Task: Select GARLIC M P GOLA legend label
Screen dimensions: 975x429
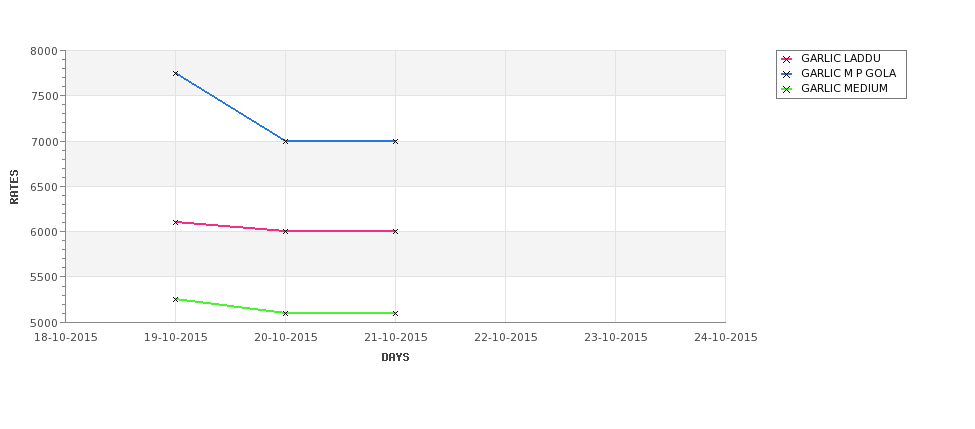Action: coord(848,73)
